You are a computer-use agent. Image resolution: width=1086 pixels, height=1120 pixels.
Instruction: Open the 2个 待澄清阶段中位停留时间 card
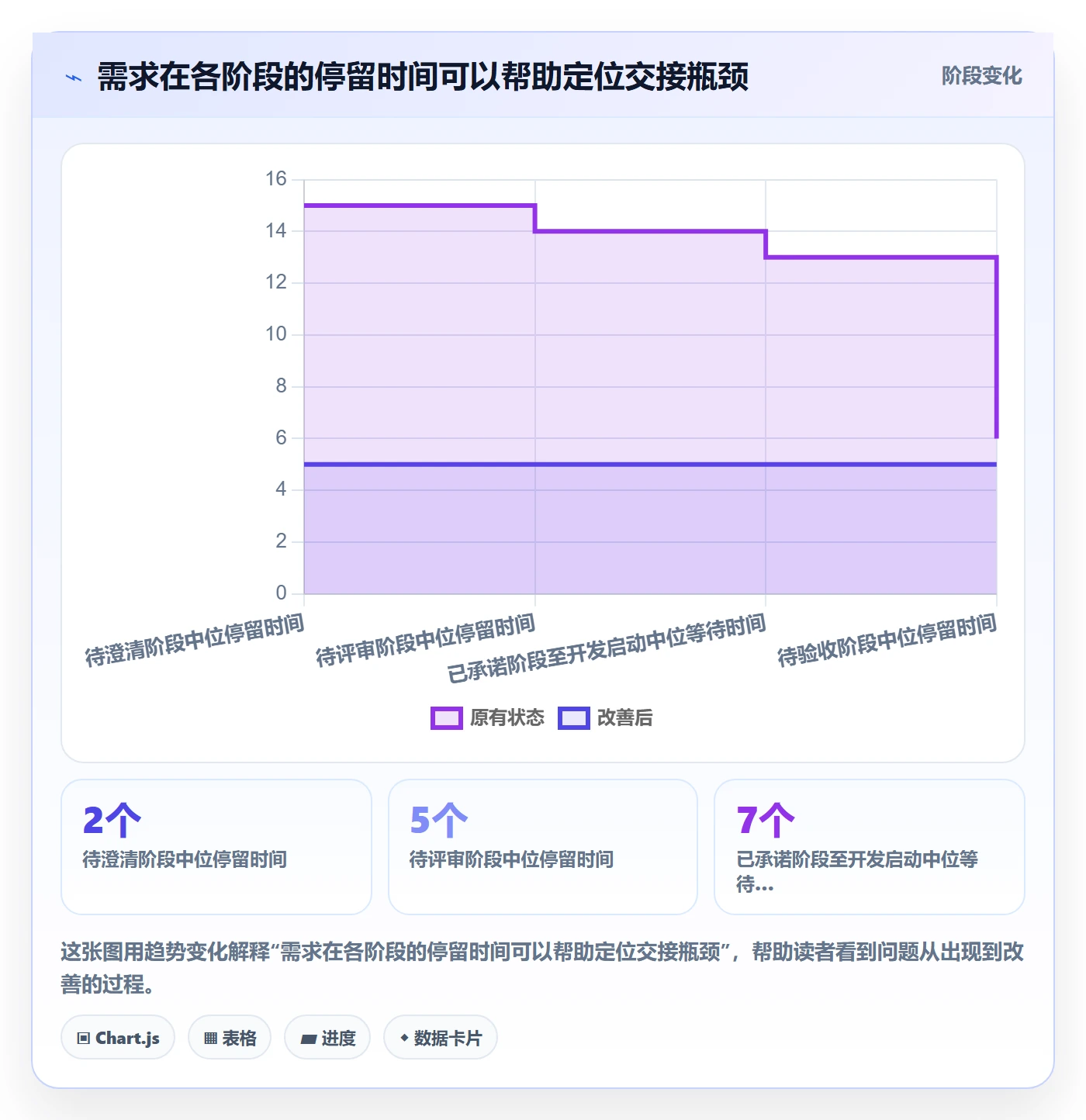pos(216,847)
